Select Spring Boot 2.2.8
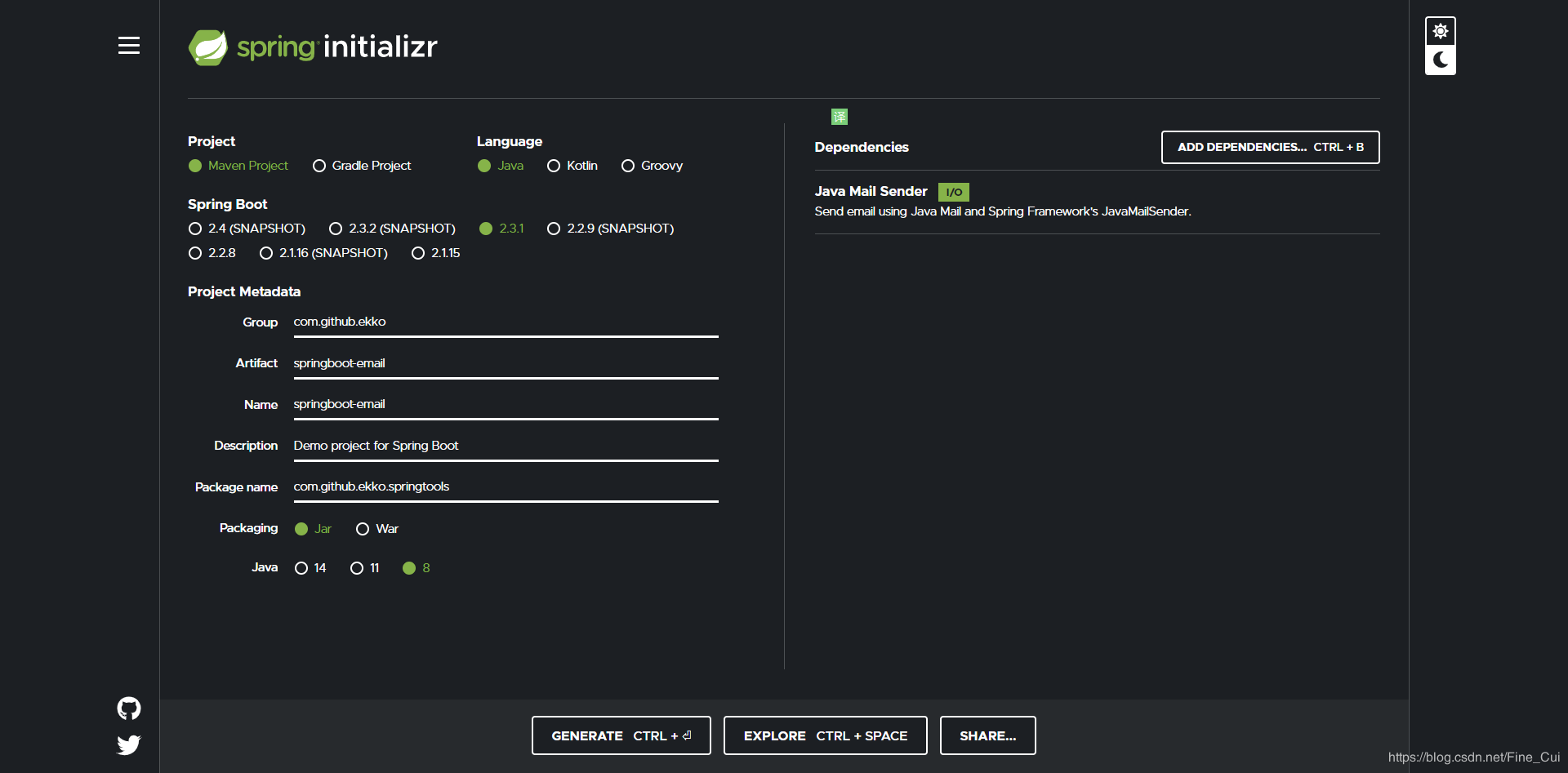 212,253
